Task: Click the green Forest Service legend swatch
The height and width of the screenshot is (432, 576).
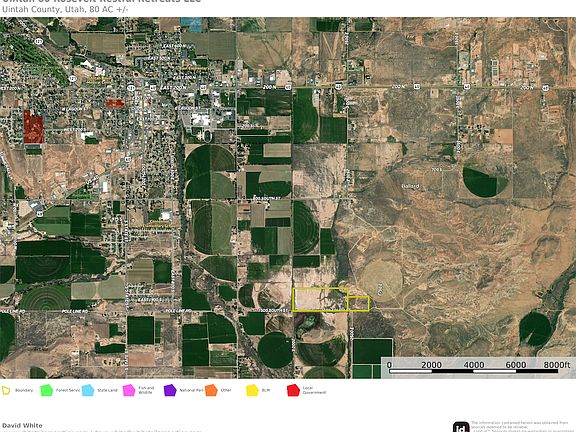Action: [47, 390]
